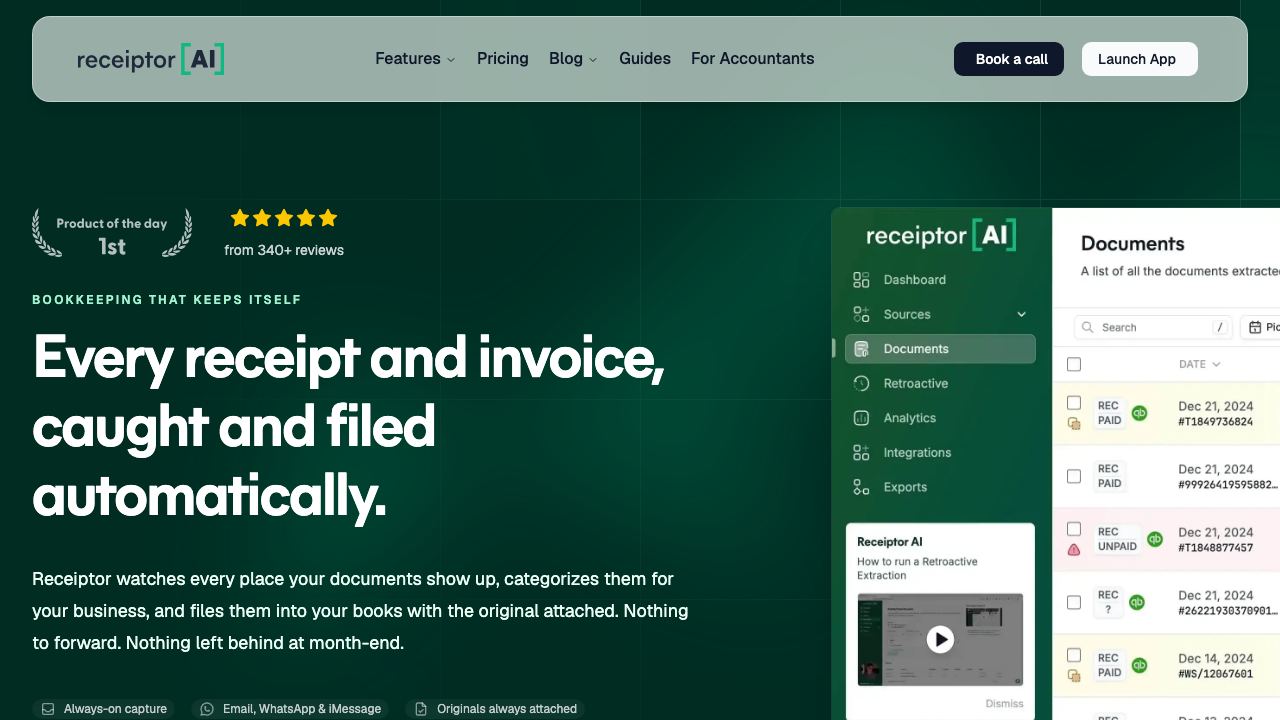
Task: Tick the select-all checkbox in the table header
Action: click(1074, 364)
